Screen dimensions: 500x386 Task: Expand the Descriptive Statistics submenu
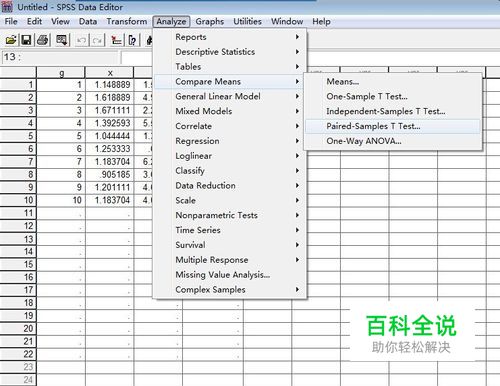pyautogui.click(x=230, y=52)
